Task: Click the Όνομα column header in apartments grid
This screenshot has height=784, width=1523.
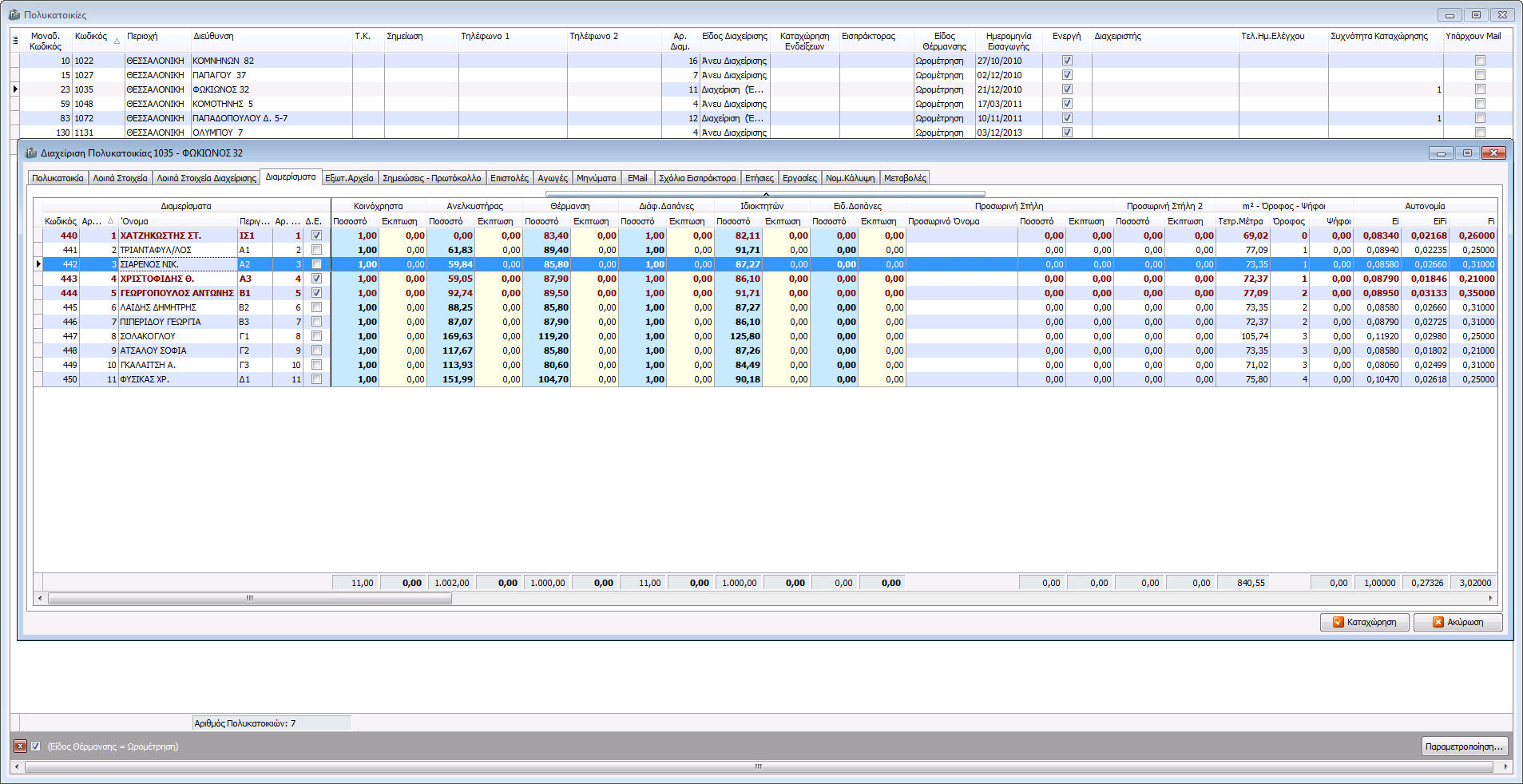Action: [177, 221]
